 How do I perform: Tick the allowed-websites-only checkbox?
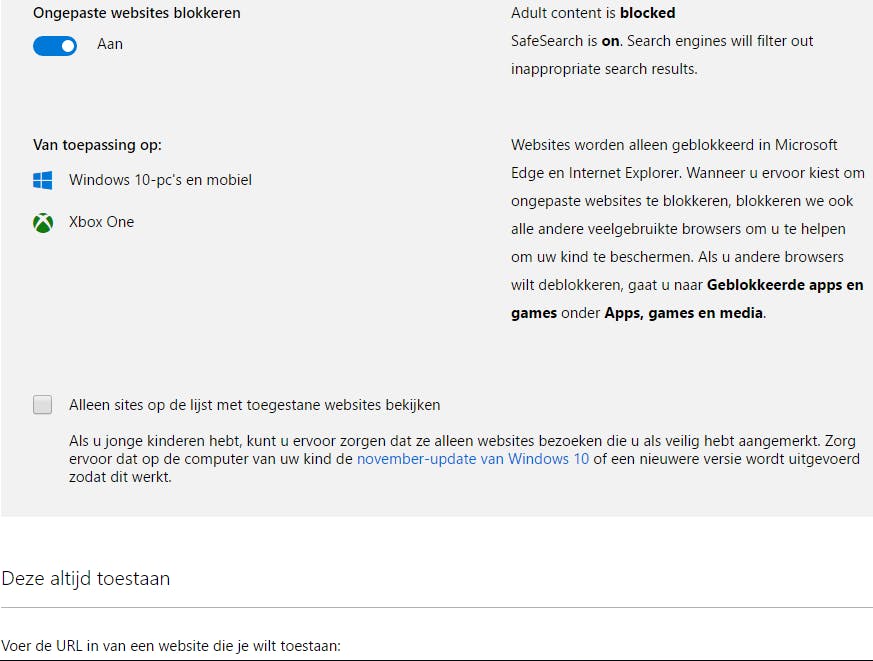(x=42, y=405)
